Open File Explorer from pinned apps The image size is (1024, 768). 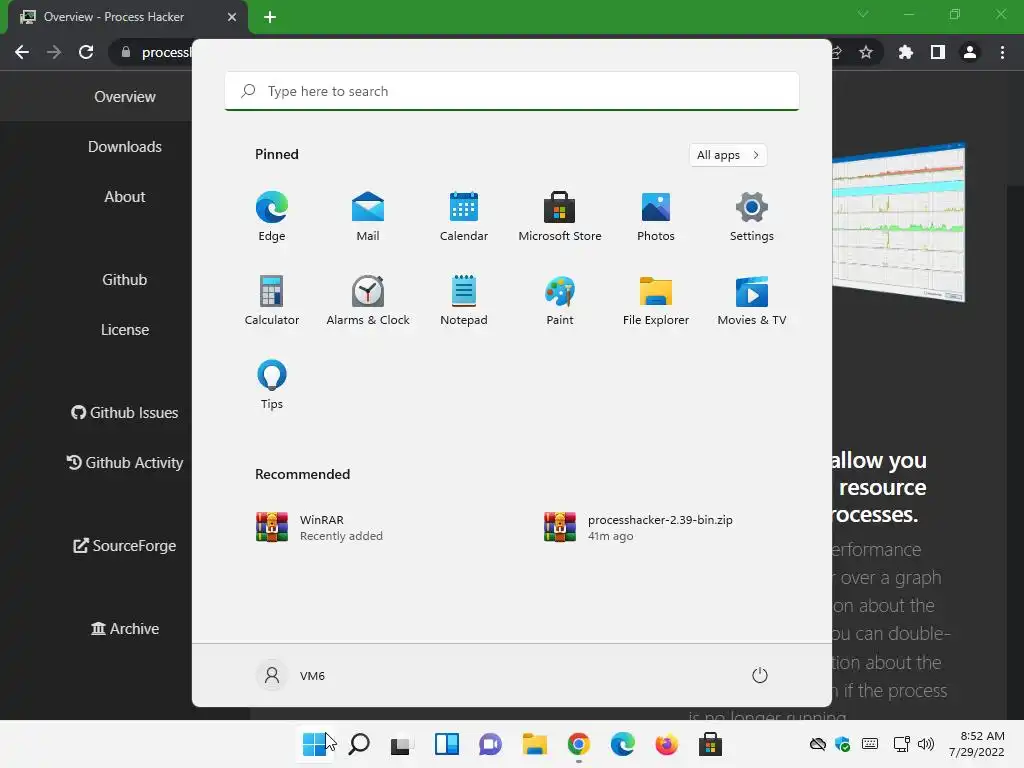(x=656, y=300)
